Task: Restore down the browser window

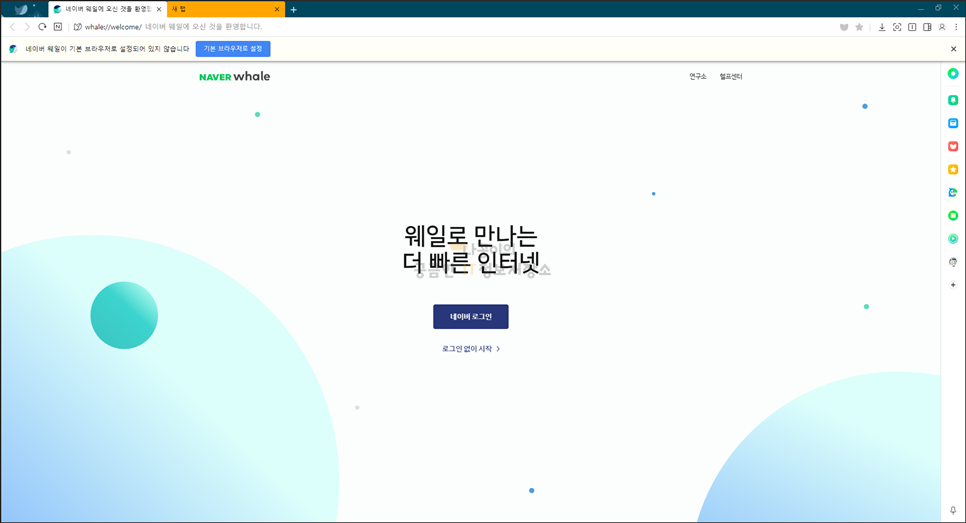Action: [x=938, y=8]
